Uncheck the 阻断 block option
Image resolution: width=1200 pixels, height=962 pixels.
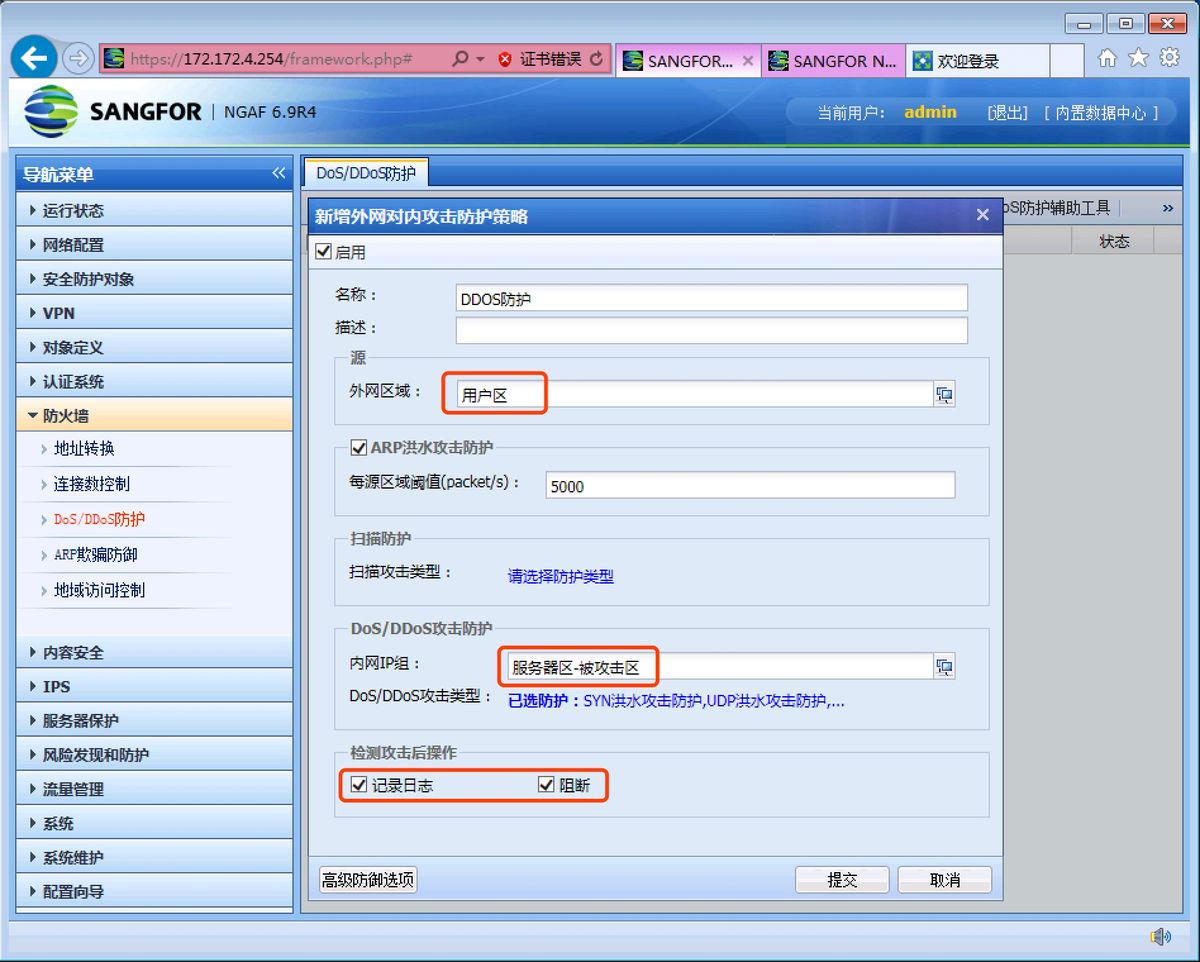tap(546, 785)
